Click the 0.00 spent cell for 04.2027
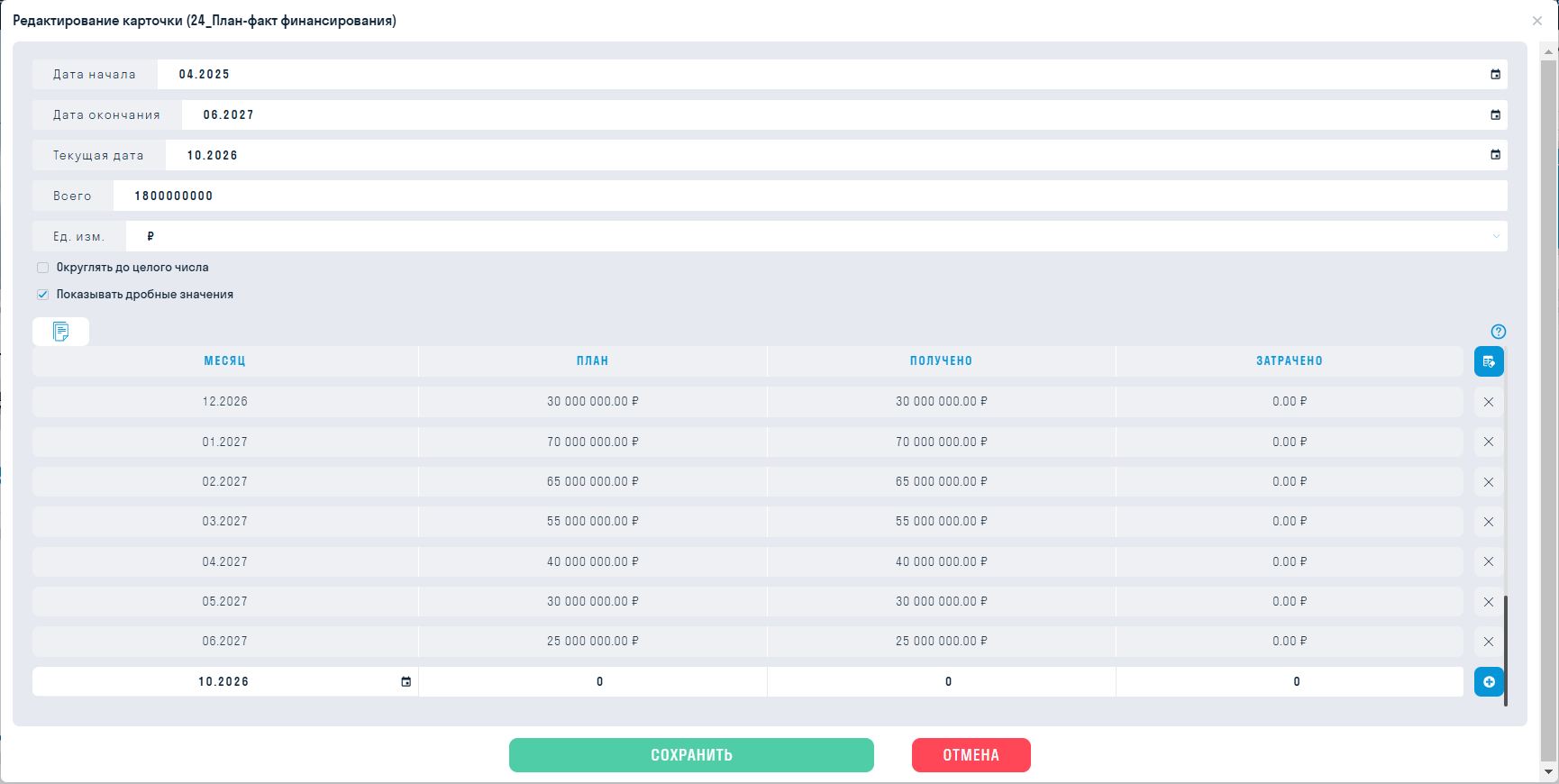Viewport: 1559px width, 784px height. (x=1290, y=561)
